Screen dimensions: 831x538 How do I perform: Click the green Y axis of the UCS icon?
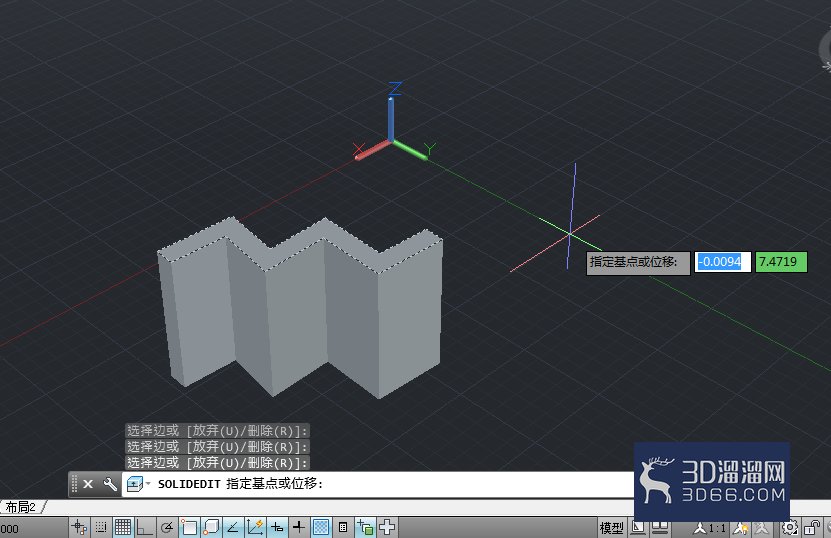coord(410,150)
